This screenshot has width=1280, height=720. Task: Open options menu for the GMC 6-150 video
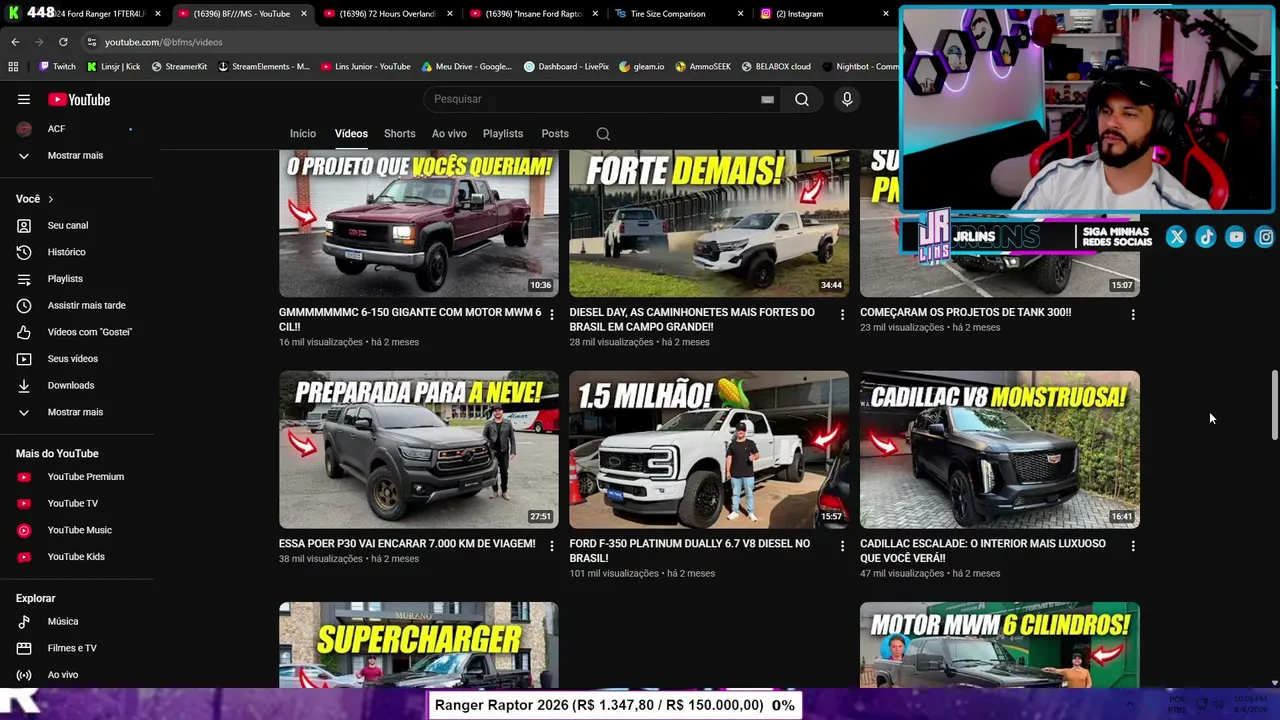click(x=552, y=315)
